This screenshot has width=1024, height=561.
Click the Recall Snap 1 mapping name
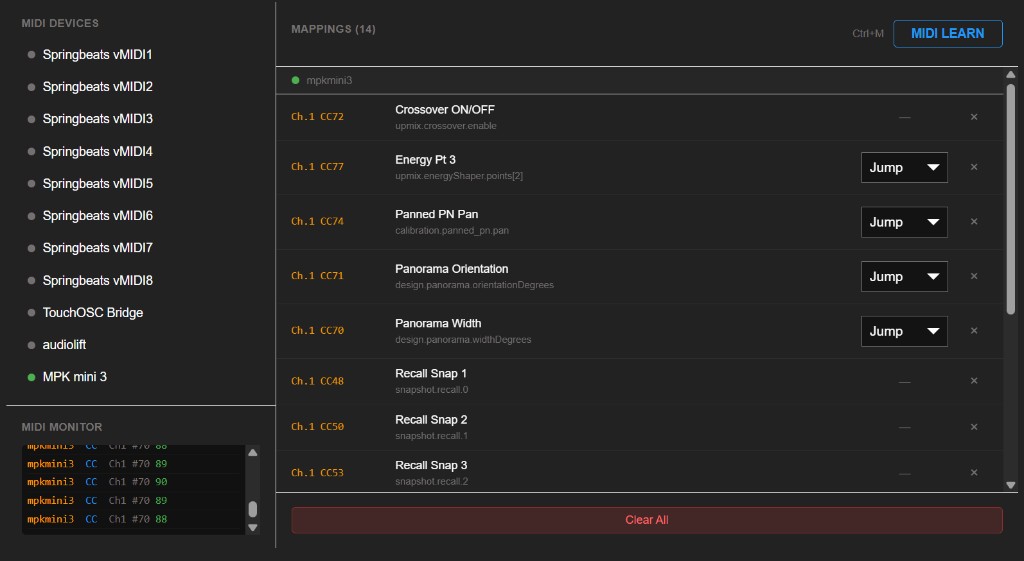click(431, 374)
